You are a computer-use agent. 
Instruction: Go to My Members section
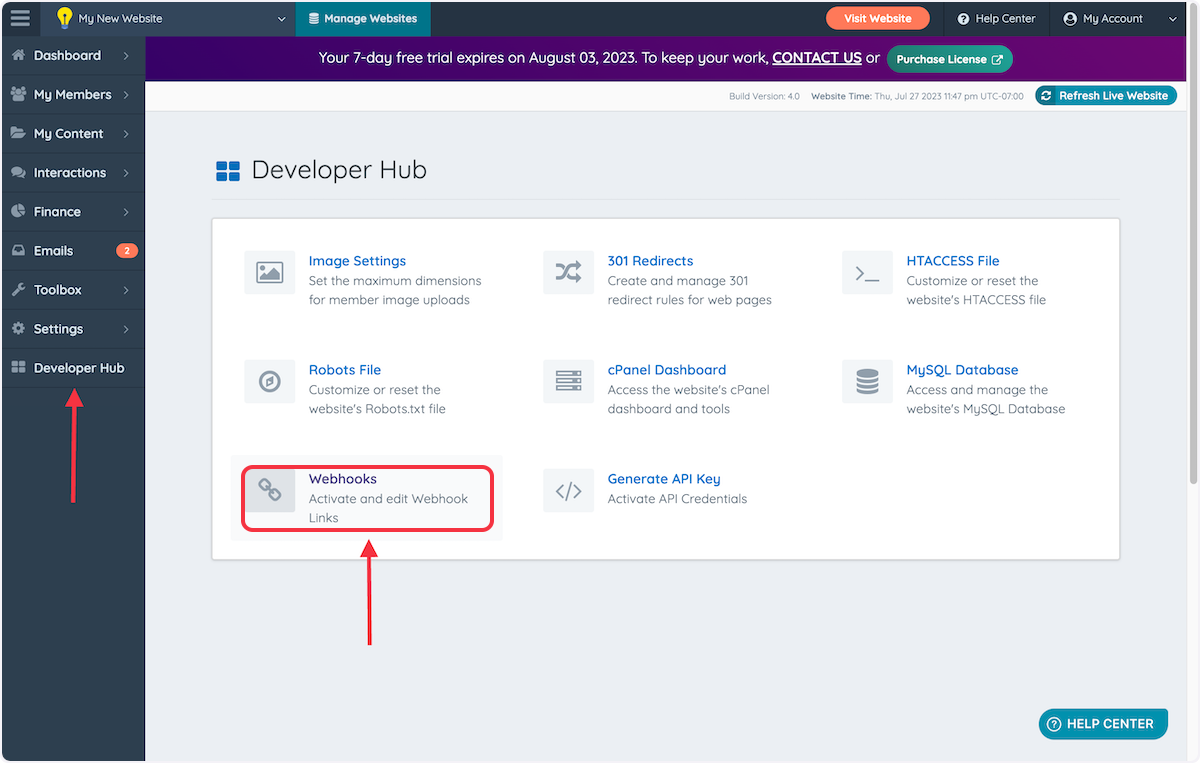click(x=73, y=94)
